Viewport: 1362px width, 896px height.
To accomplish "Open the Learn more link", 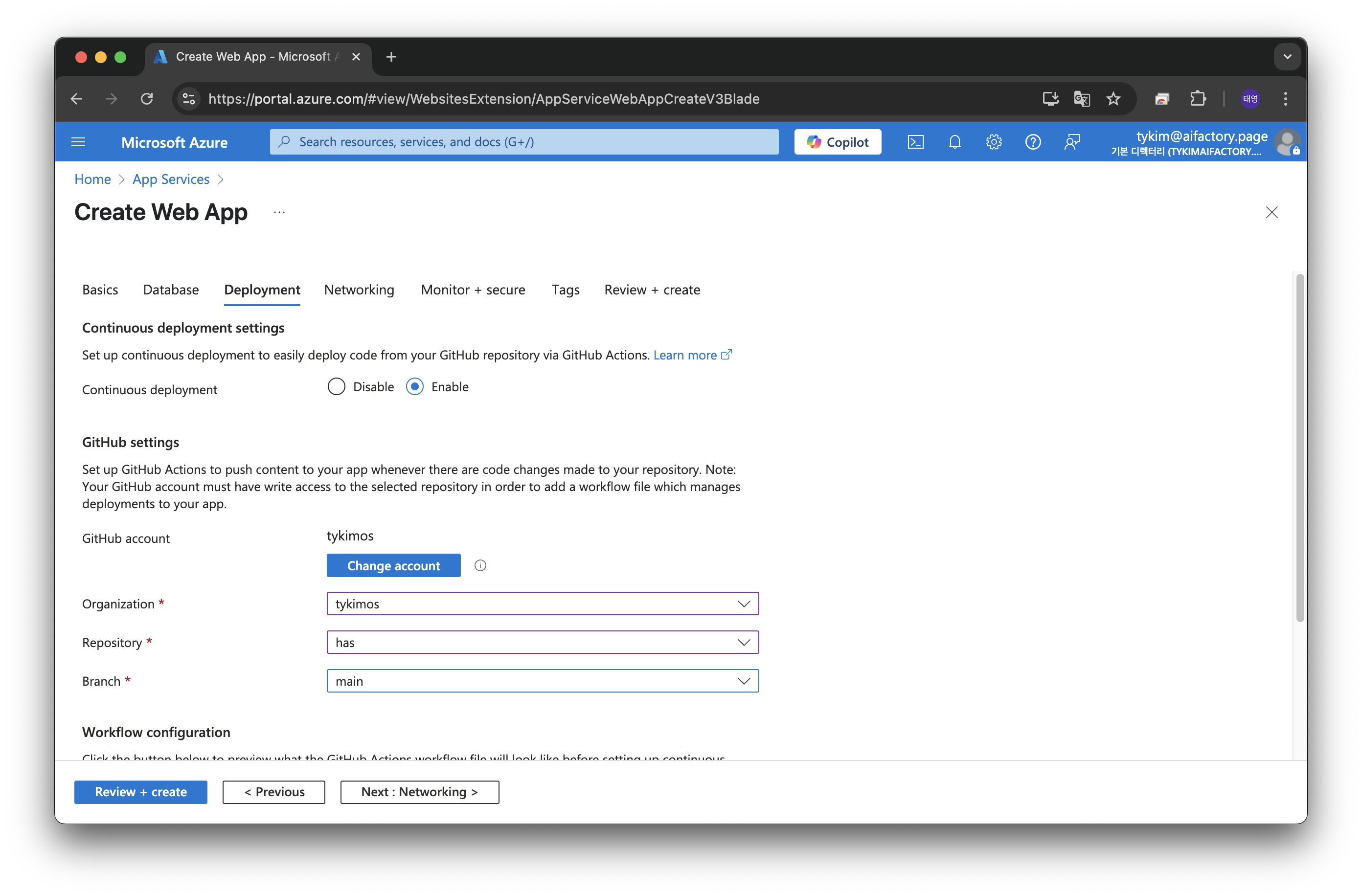I will click(x=685, y=355).
